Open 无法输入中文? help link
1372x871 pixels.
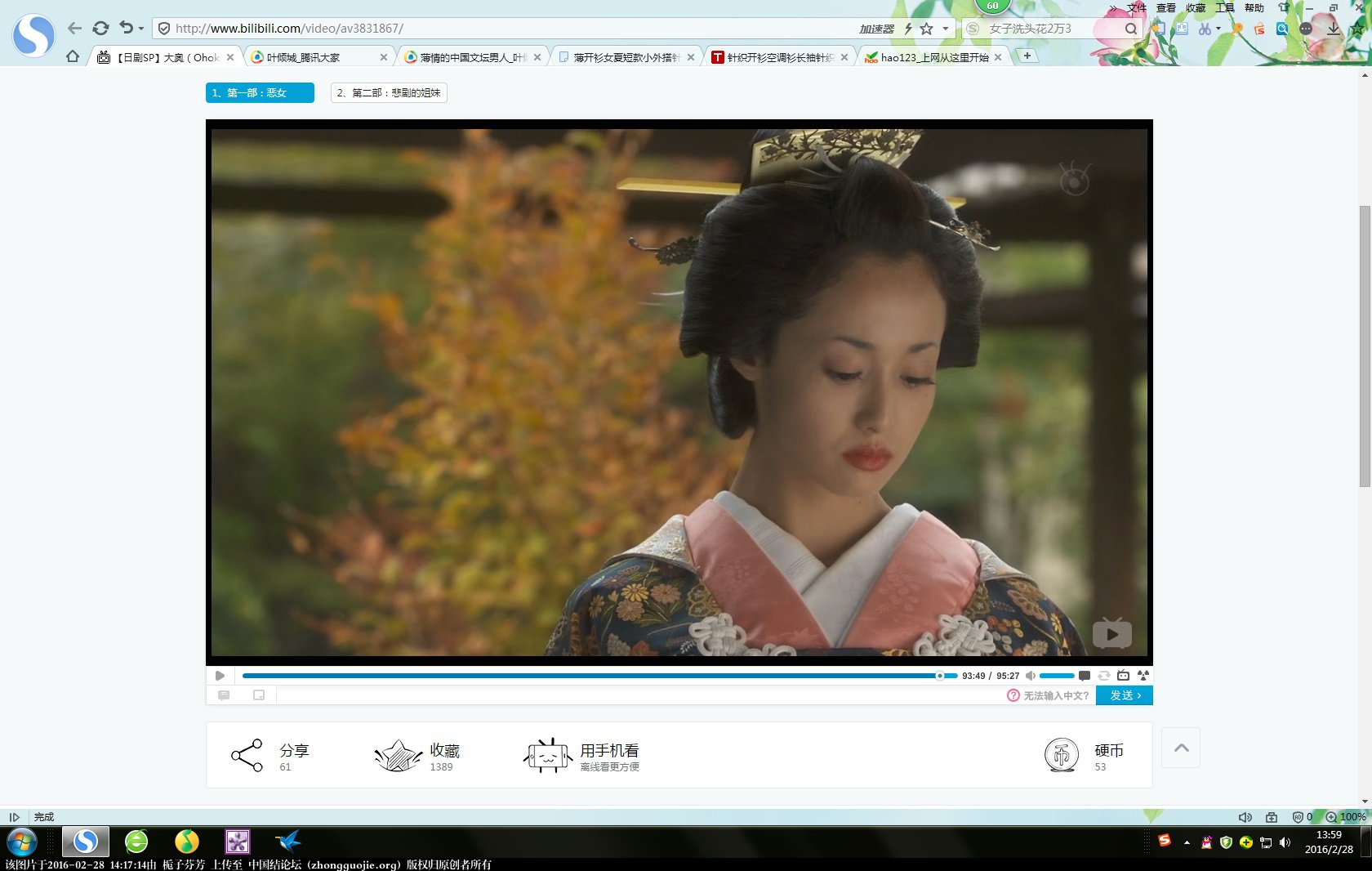coord(1049,695)
